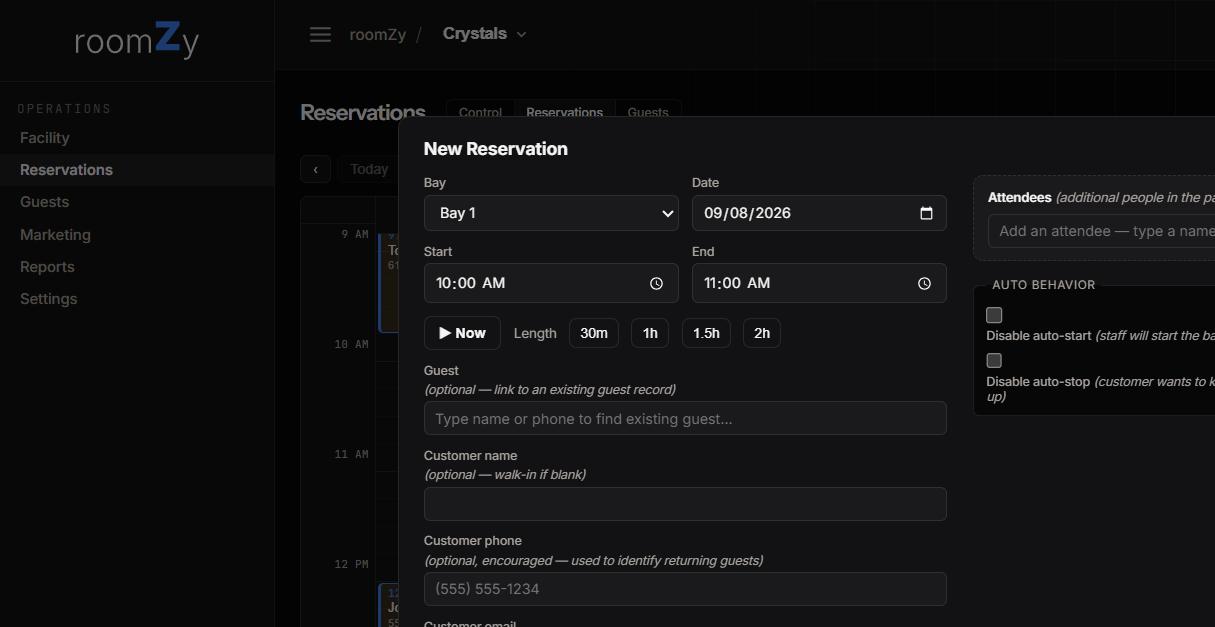This screenshot has height=627, width=1215.
Task: Go to previous day with arrow button
Action: (315, 169)
